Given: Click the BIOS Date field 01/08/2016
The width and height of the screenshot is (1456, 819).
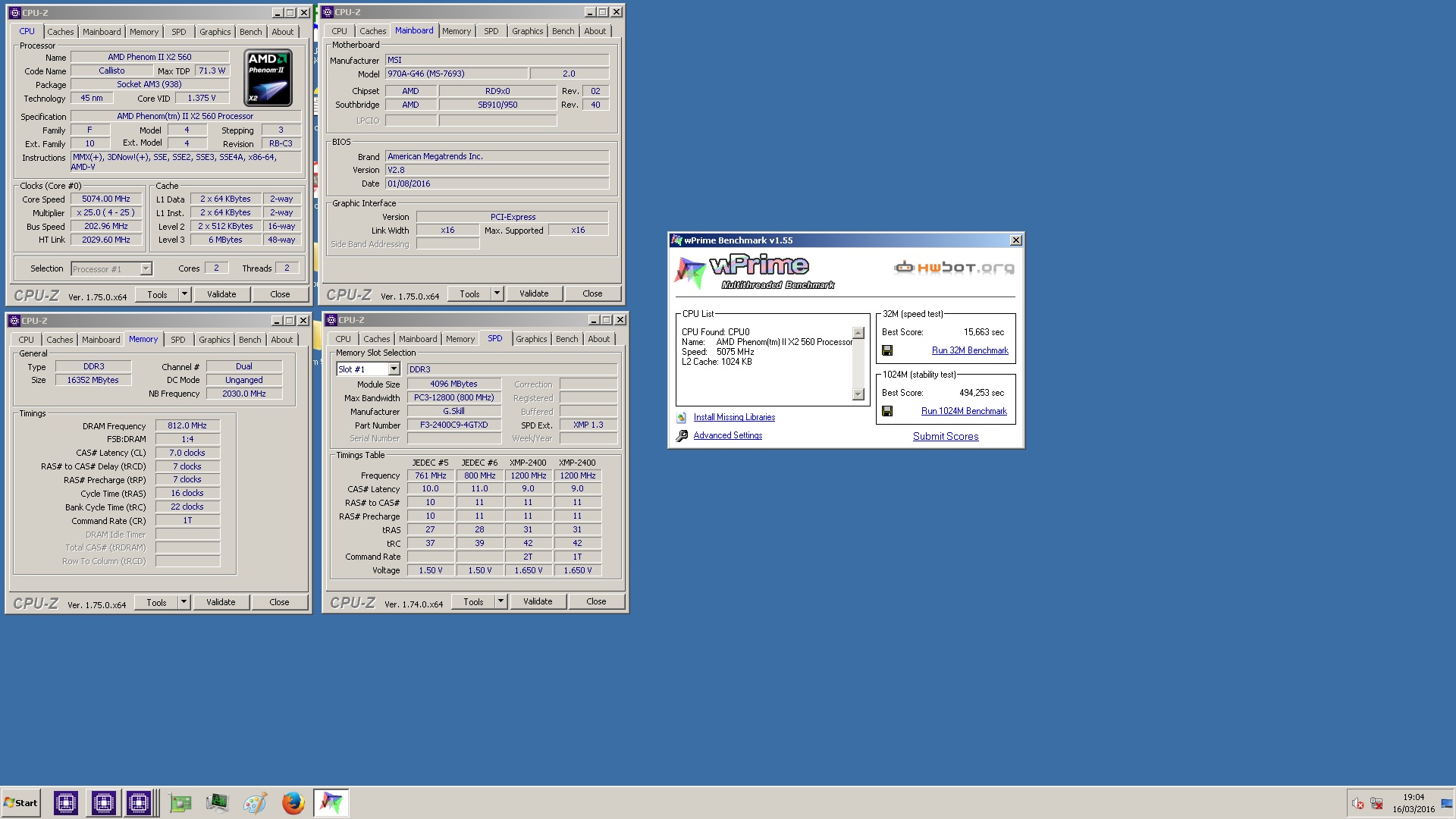Looking at the screenshot, I should tap(497, 184).
